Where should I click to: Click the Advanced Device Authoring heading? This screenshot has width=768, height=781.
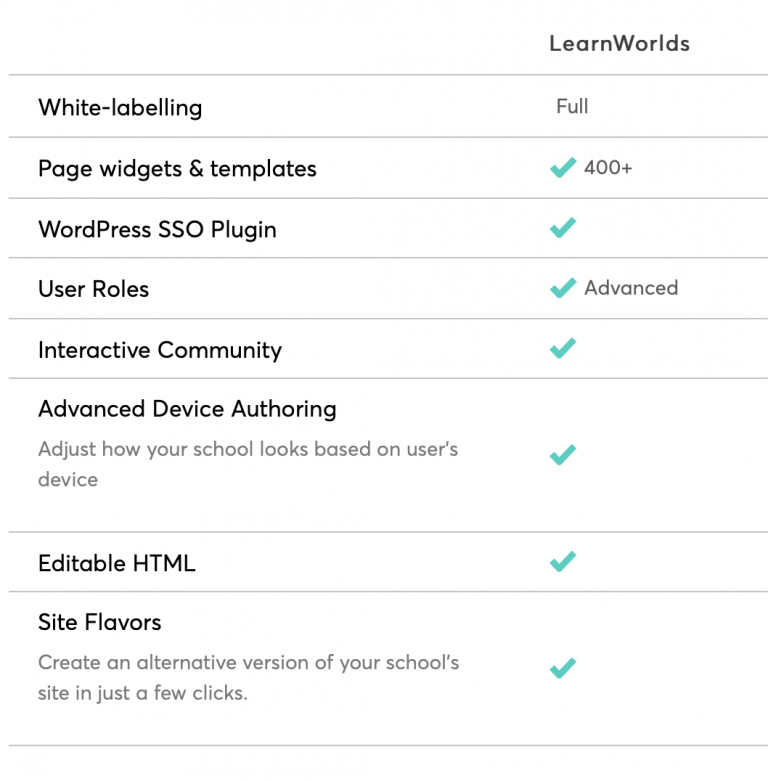(187, 409)
